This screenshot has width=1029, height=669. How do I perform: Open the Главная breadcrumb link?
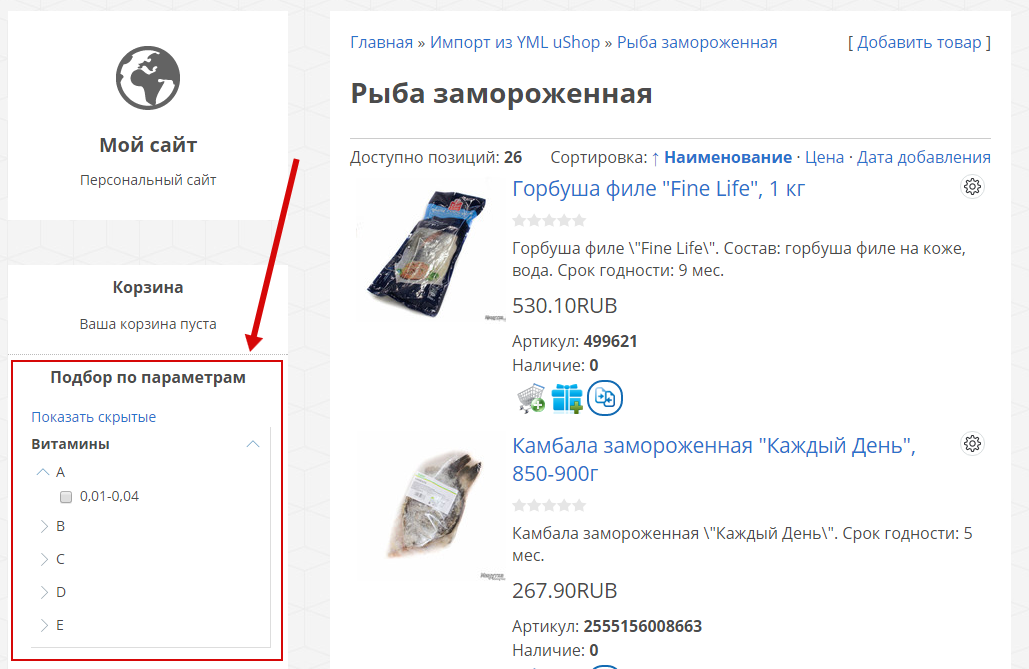(x=381, y=43)
